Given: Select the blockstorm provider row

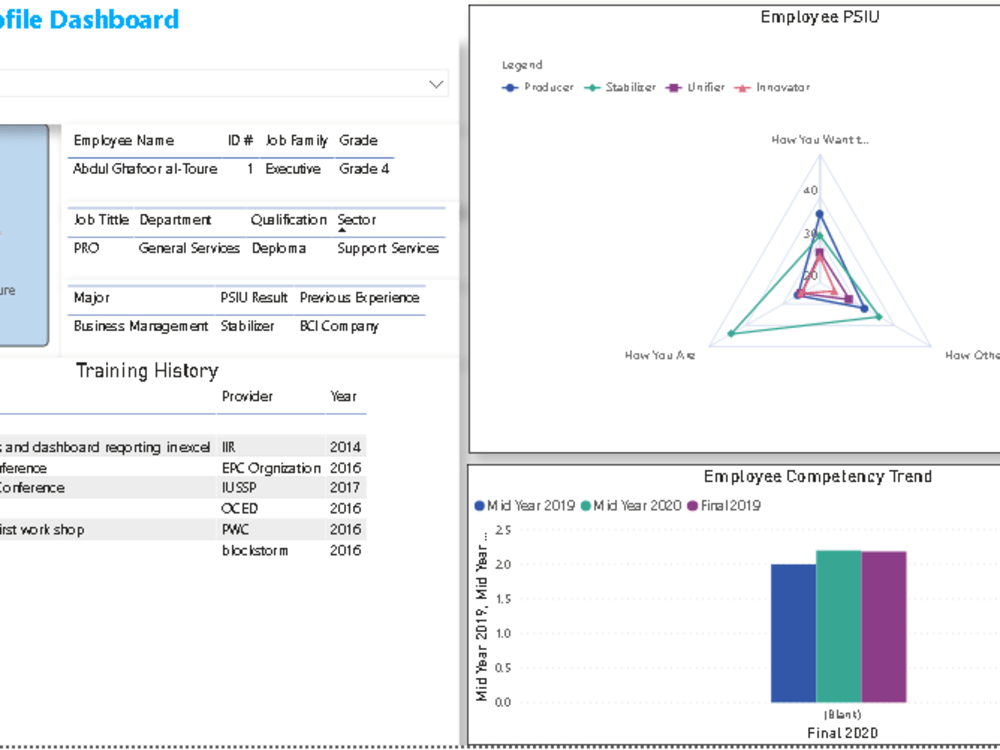Looking at the screenshot, I should click(x=255, y=550).
